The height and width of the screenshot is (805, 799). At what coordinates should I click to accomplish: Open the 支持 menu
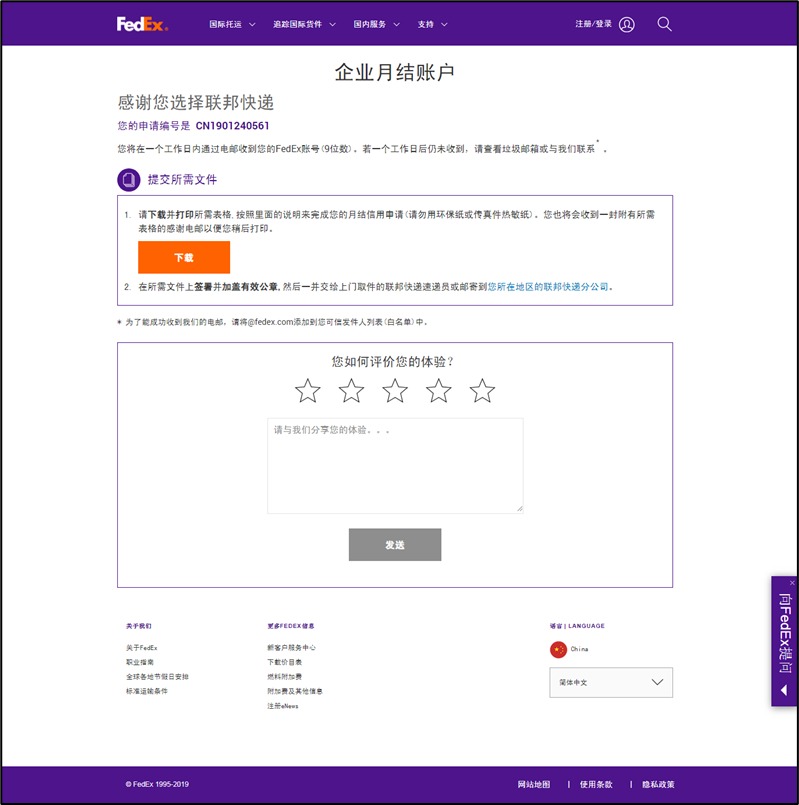(426, 24)
